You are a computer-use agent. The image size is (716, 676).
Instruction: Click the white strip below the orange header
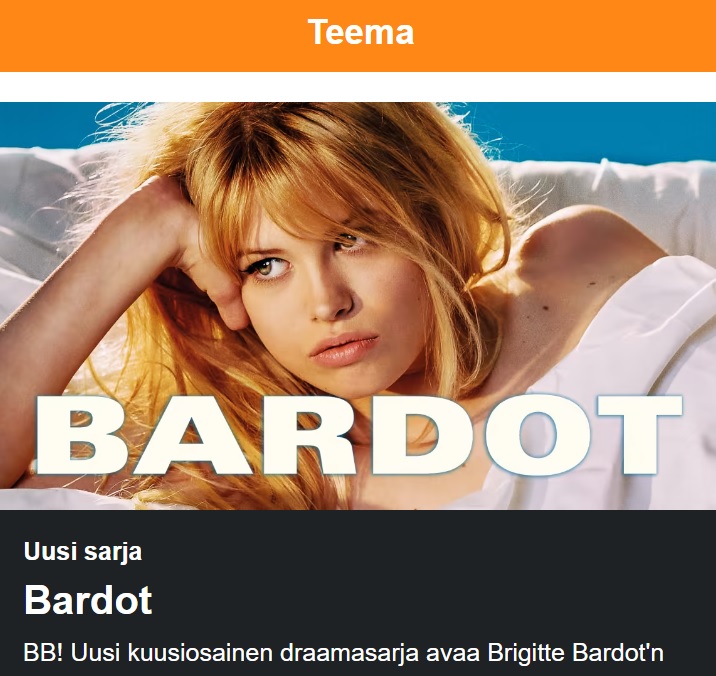358,87
